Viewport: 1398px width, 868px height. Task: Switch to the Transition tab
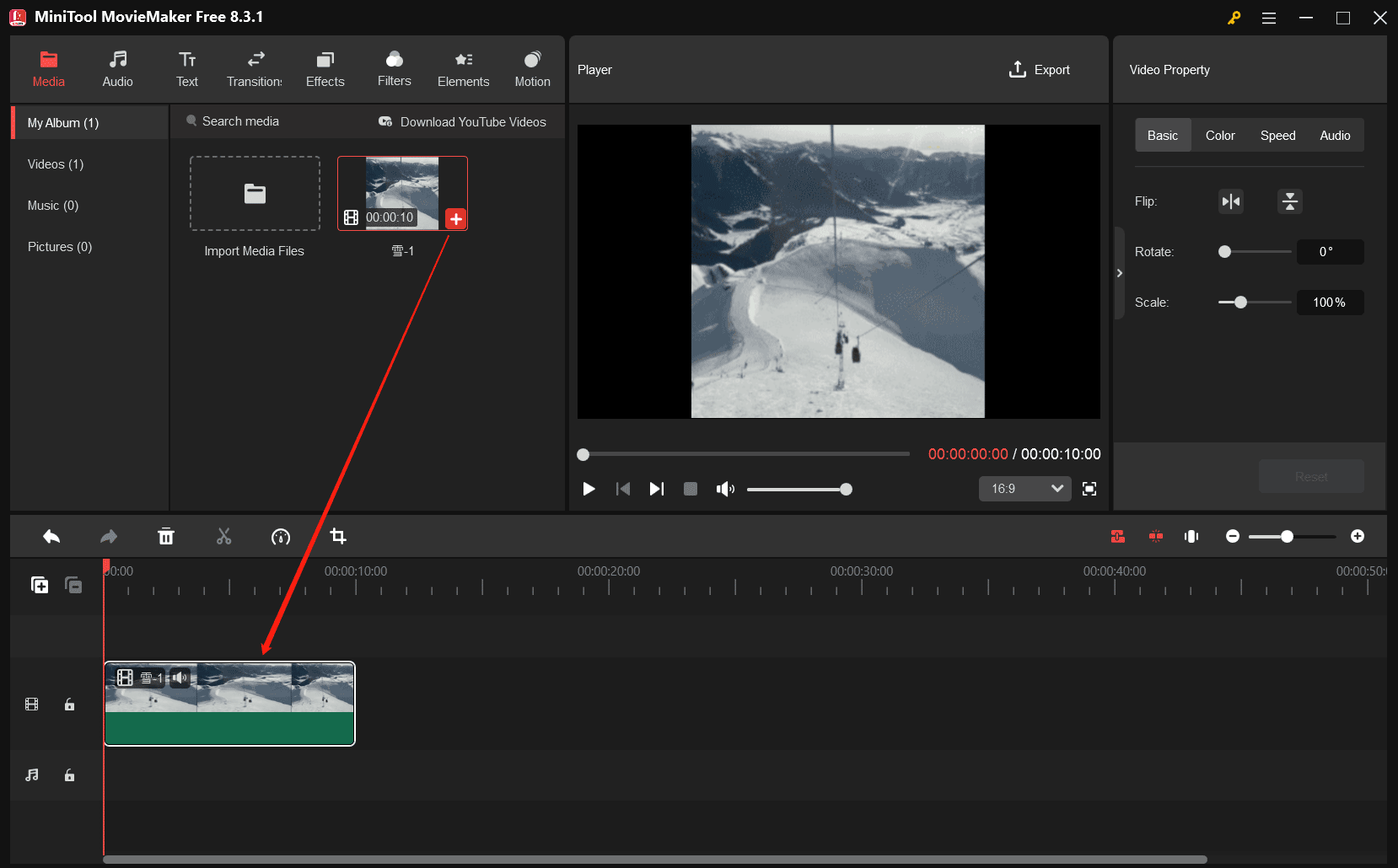tap(255, 69)
